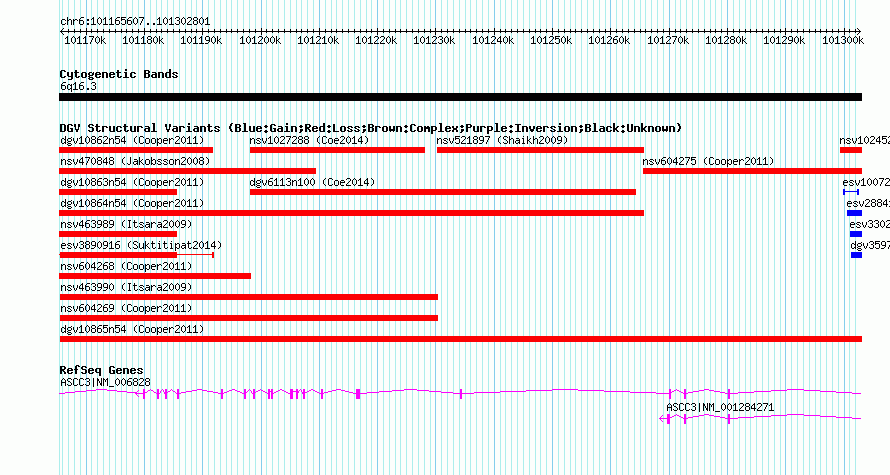Viewport: 890px width, 475px height.
Task: Open variant nsv470848 (Jakobsson2008)
Action: [135, 161]
